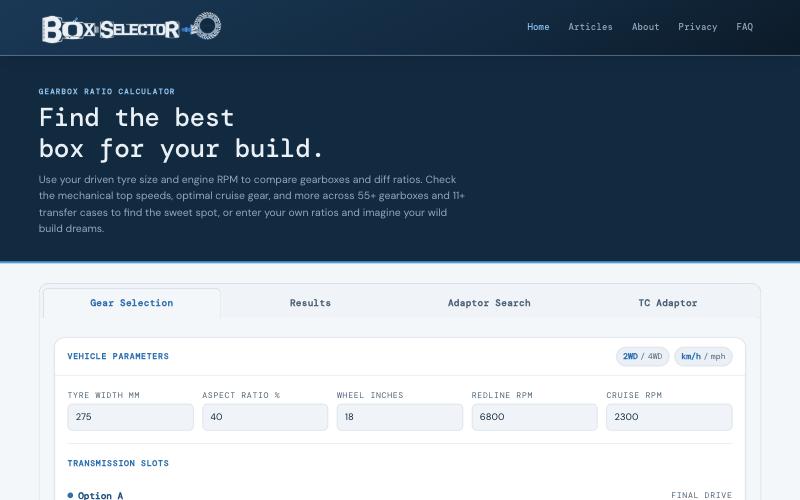Click the 'FINAL DRIVE' label

[702, 495]
